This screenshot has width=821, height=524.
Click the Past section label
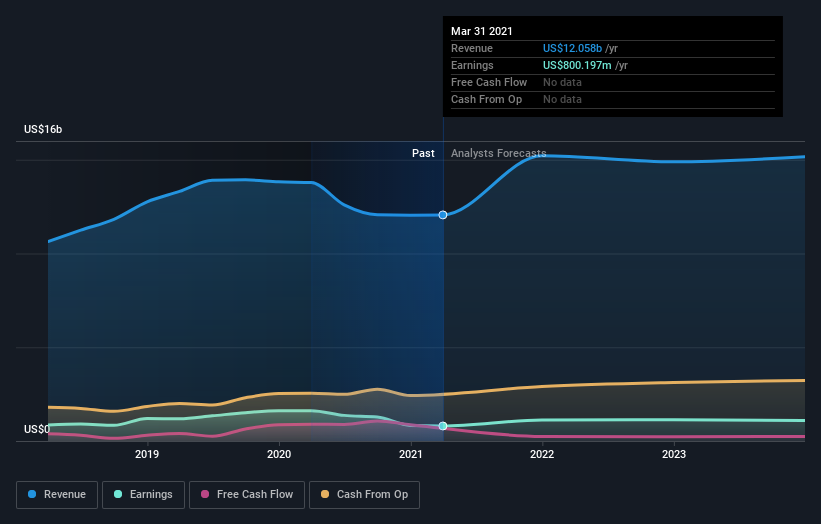click(423, 153)
